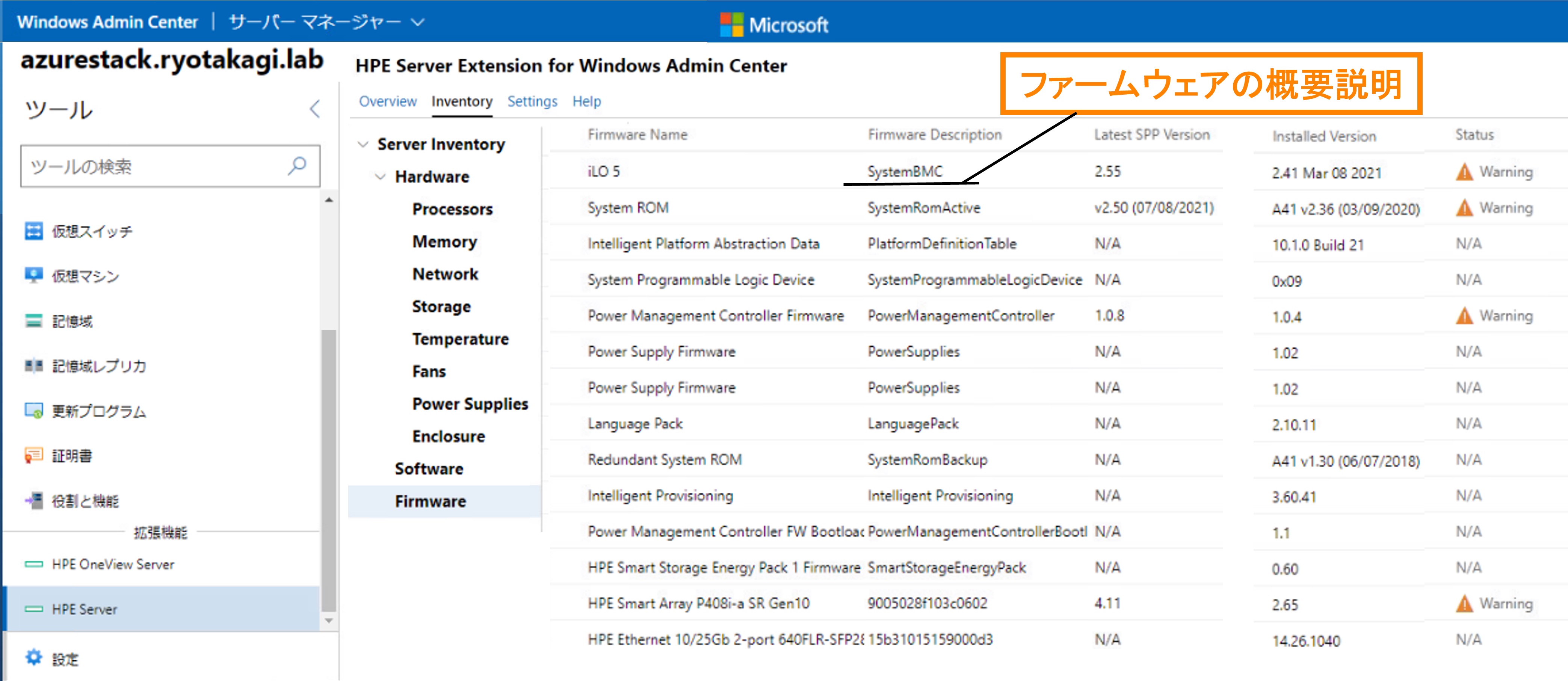Click the 証明書 certificates icon
1568x681 pixels.
click(x=33, y=455)
